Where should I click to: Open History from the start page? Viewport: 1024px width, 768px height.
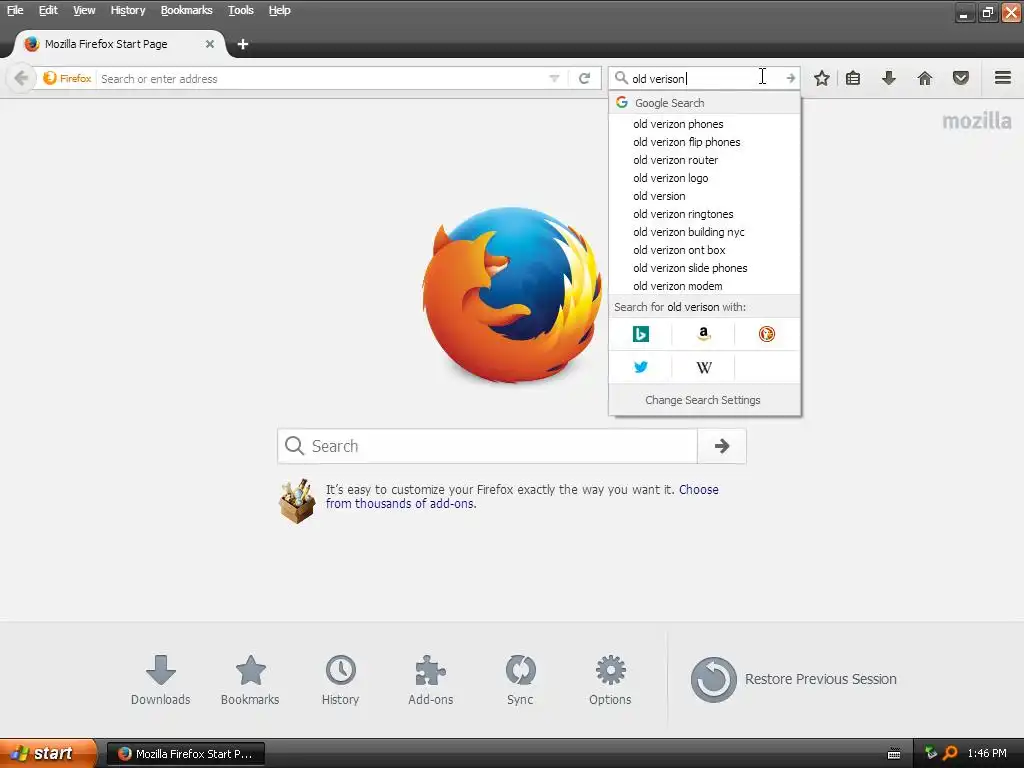tap(340, 680)
